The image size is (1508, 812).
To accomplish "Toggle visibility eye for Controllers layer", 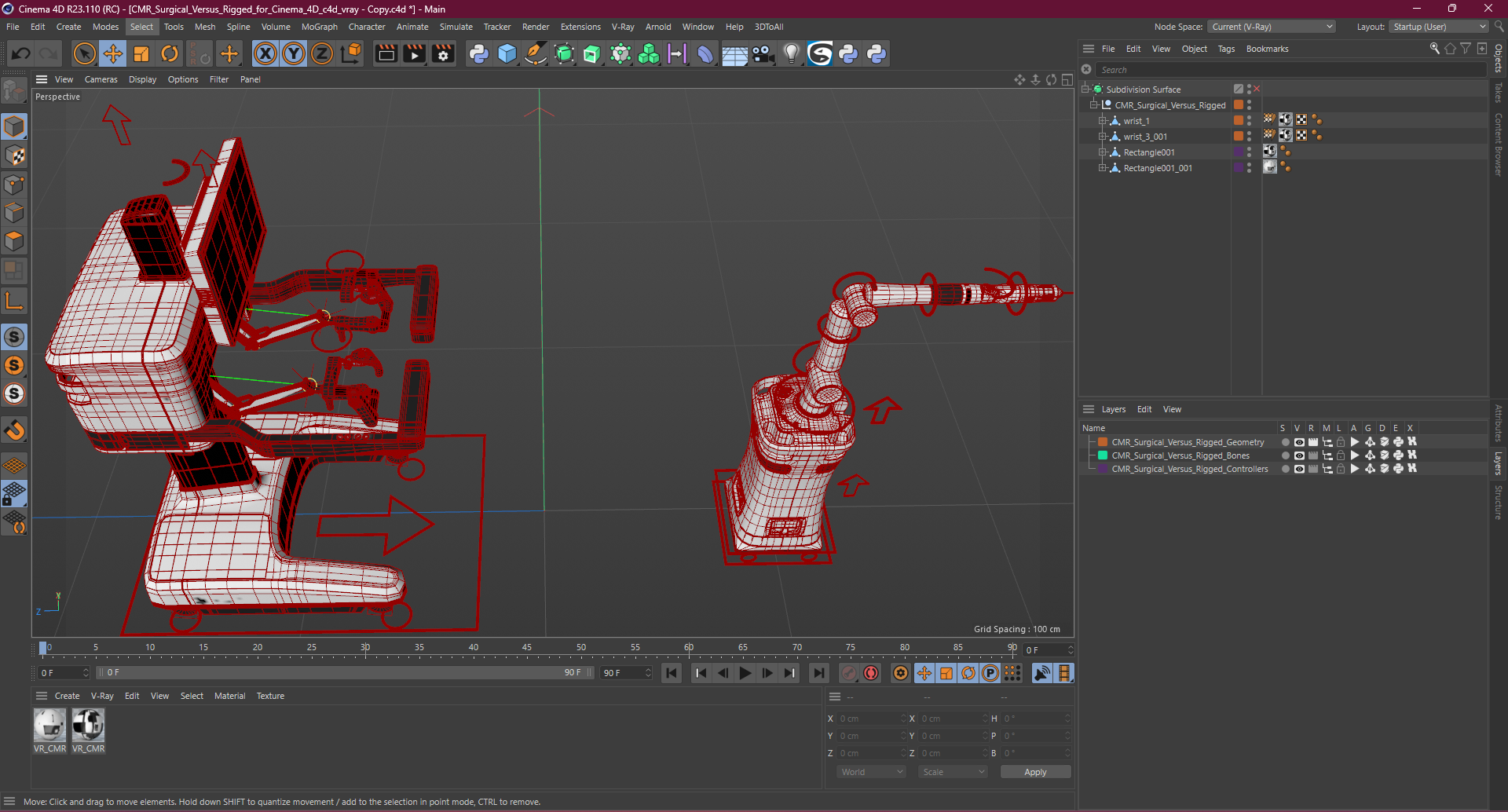I will tap(1299, 469).
